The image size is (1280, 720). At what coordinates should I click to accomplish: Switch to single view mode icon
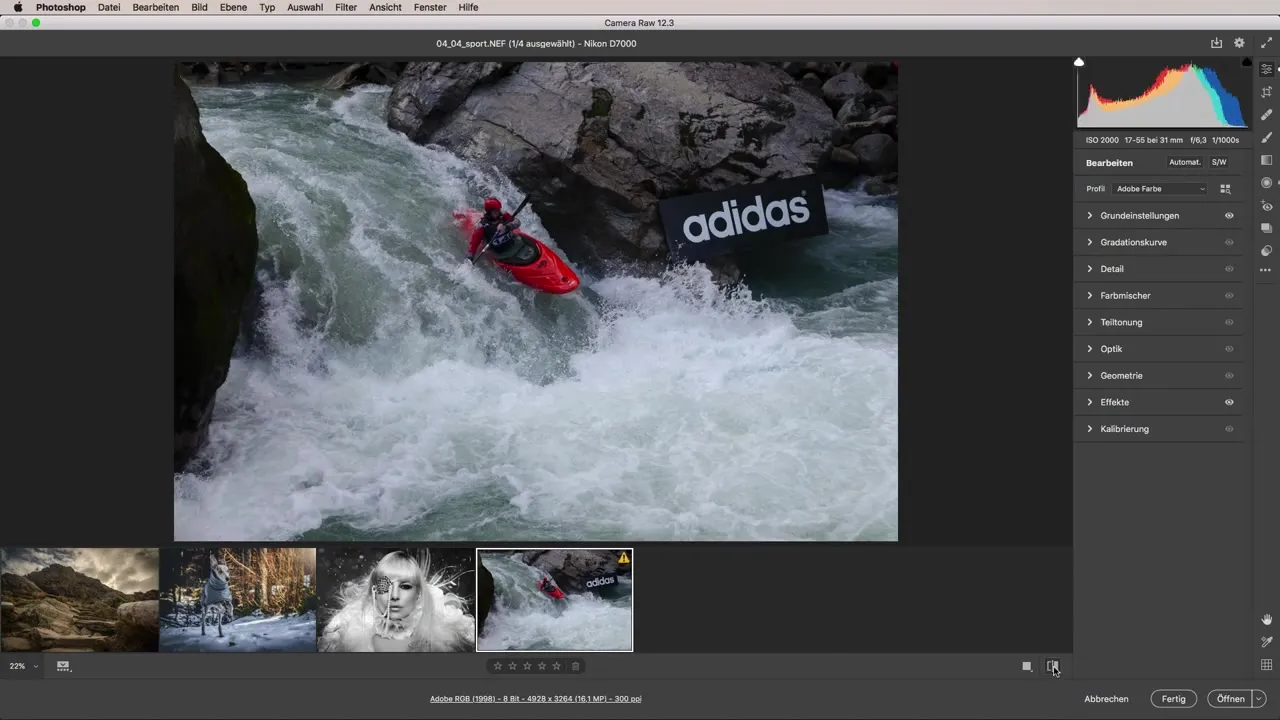(1026, 666)
